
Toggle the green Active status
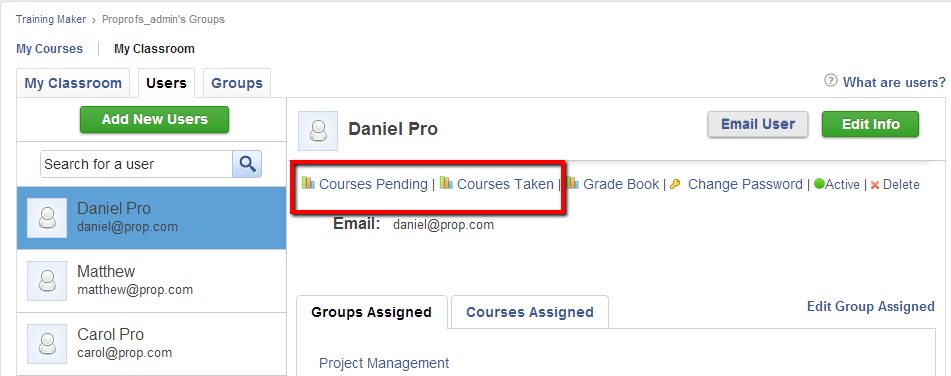click(x=836, y=184)
